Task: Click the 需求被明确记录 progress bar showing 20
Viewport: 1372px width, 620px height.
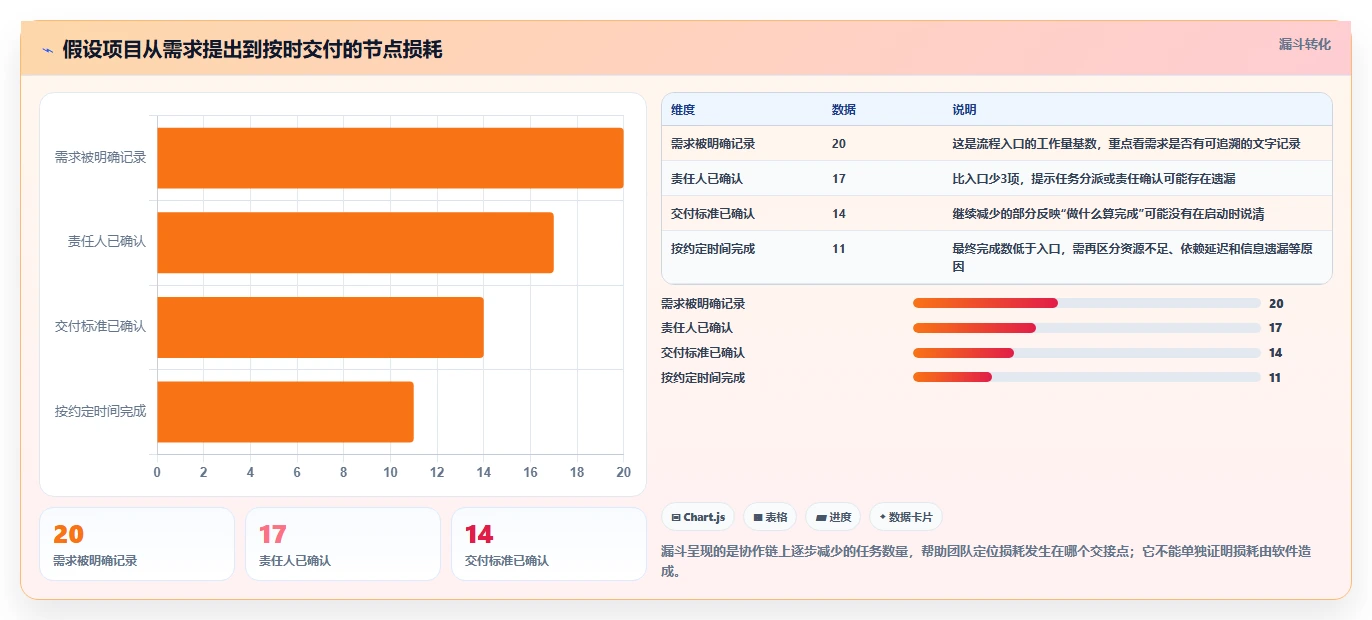Action: [1086, 303]
